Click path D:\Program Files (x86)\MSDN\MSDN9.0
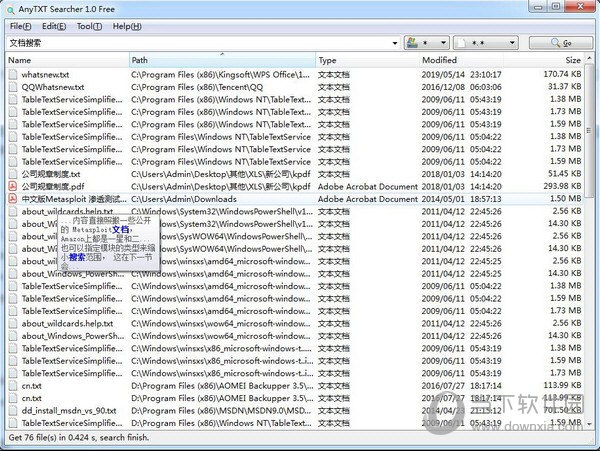 point(221,411)
